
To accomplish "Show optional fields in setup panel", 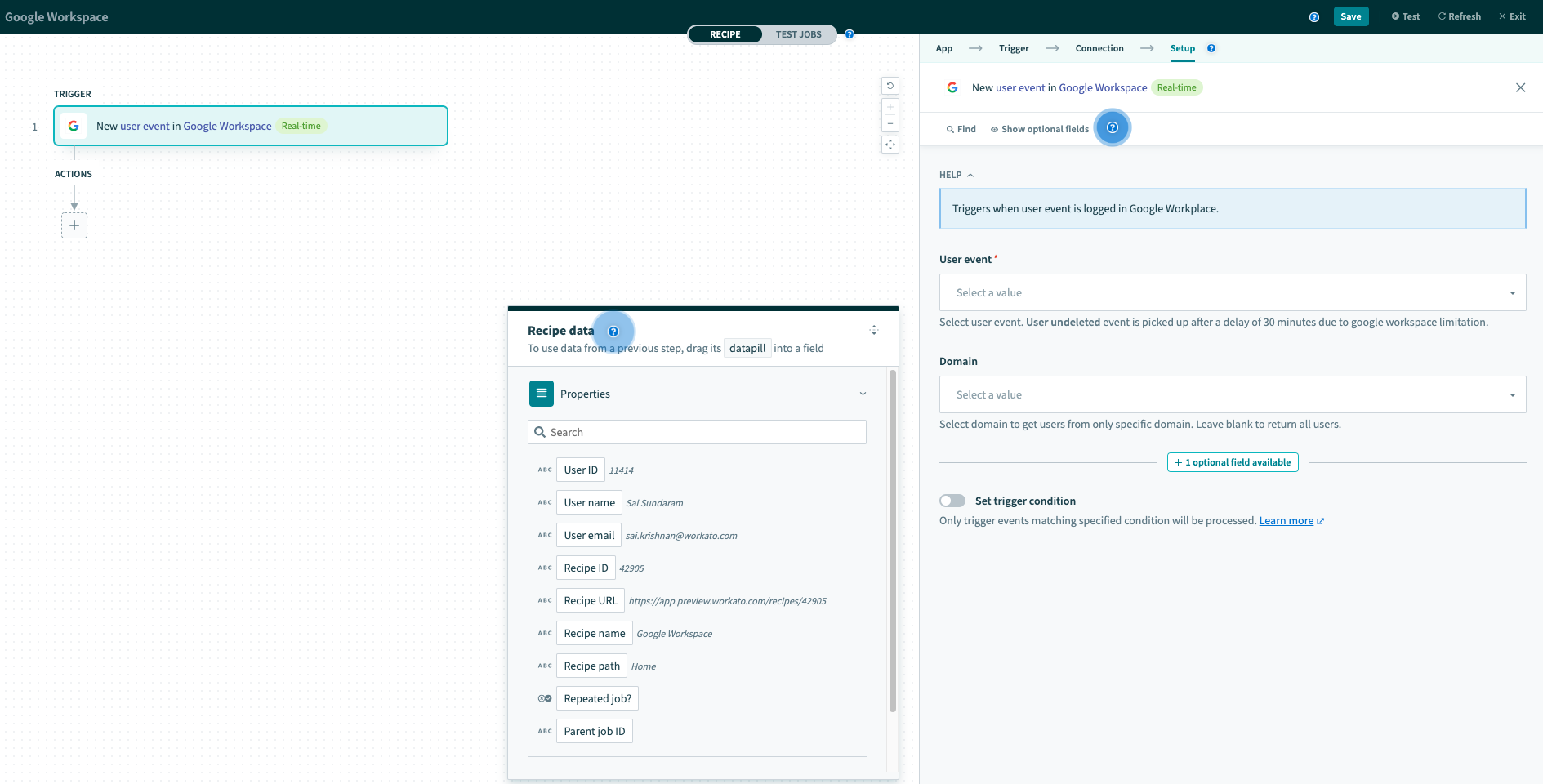I will [x=1039, y=129].
